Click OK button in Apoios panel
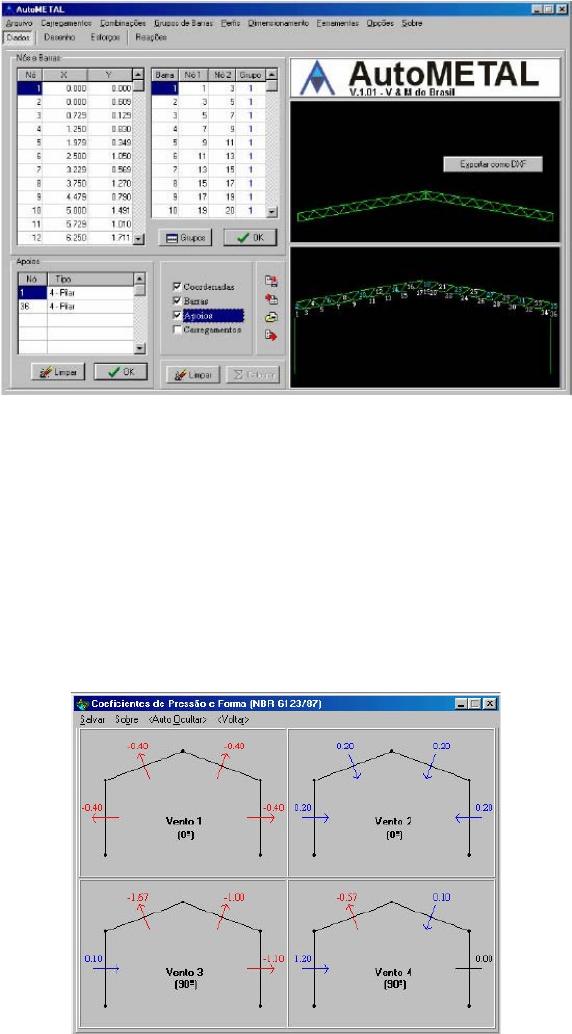The height and width of the screenshot is (1034, 572). point(120,371)
